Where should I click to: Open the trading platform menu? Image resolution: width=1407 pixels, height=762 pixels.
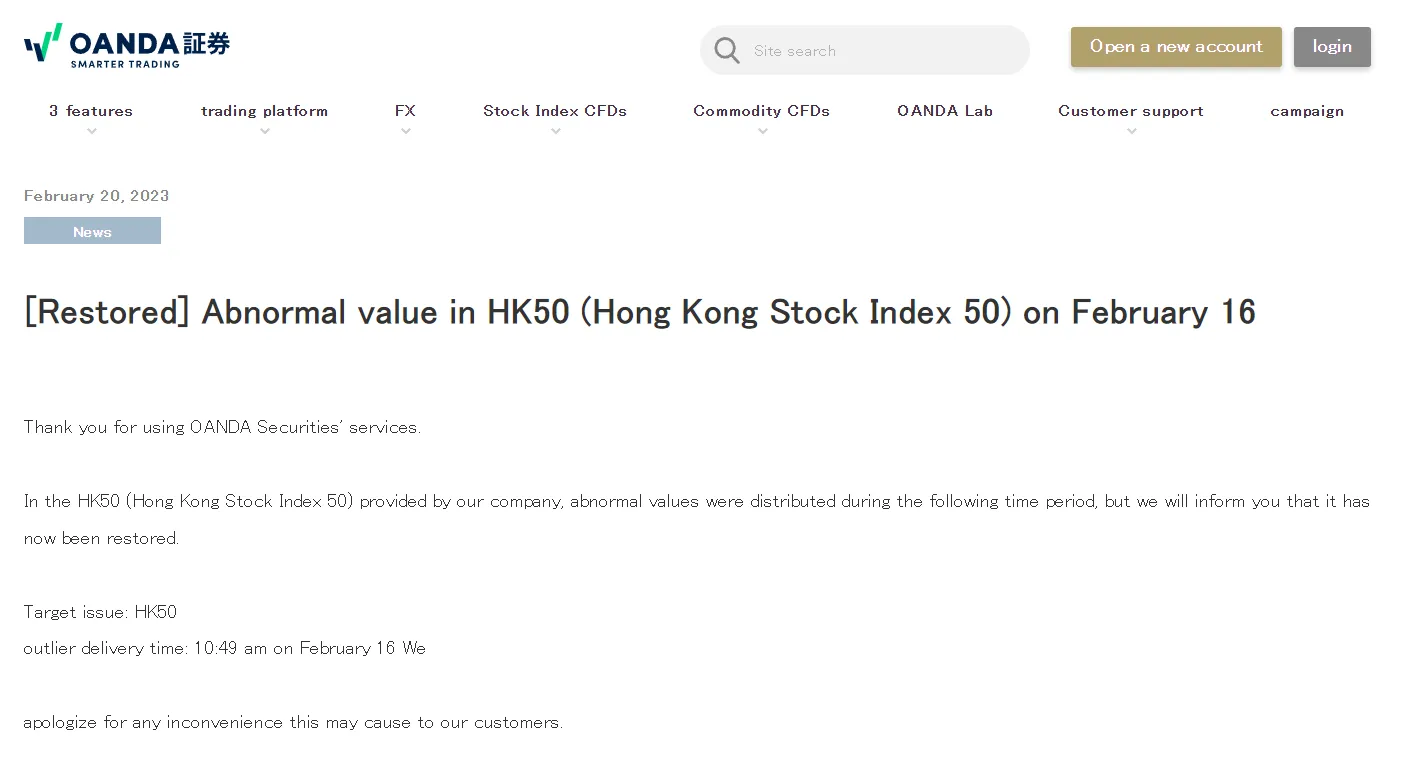click(264, 111)
